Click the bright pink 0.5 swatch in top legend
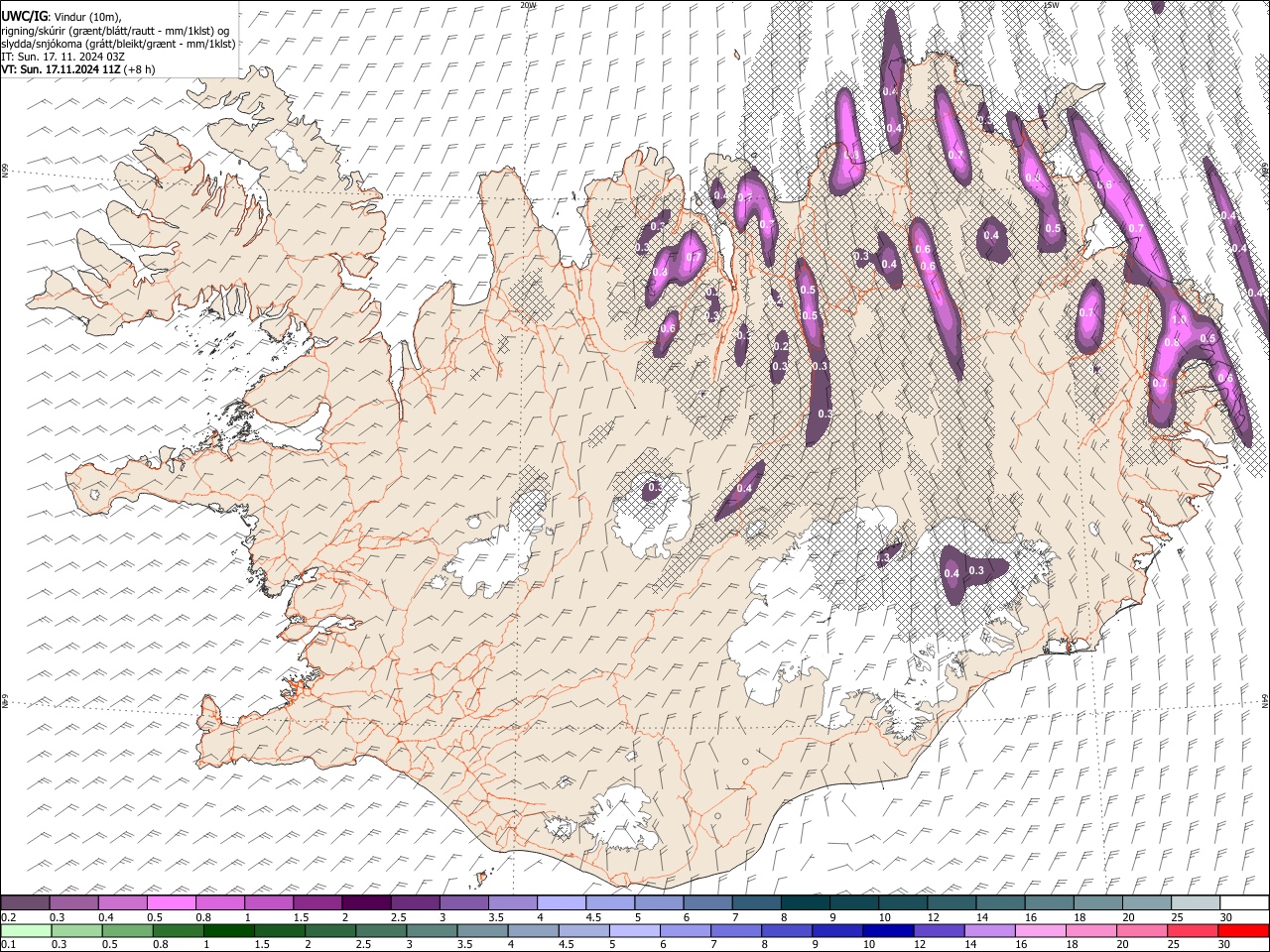Viewport: 1270px width, 952px height. [x=171, y=903]
